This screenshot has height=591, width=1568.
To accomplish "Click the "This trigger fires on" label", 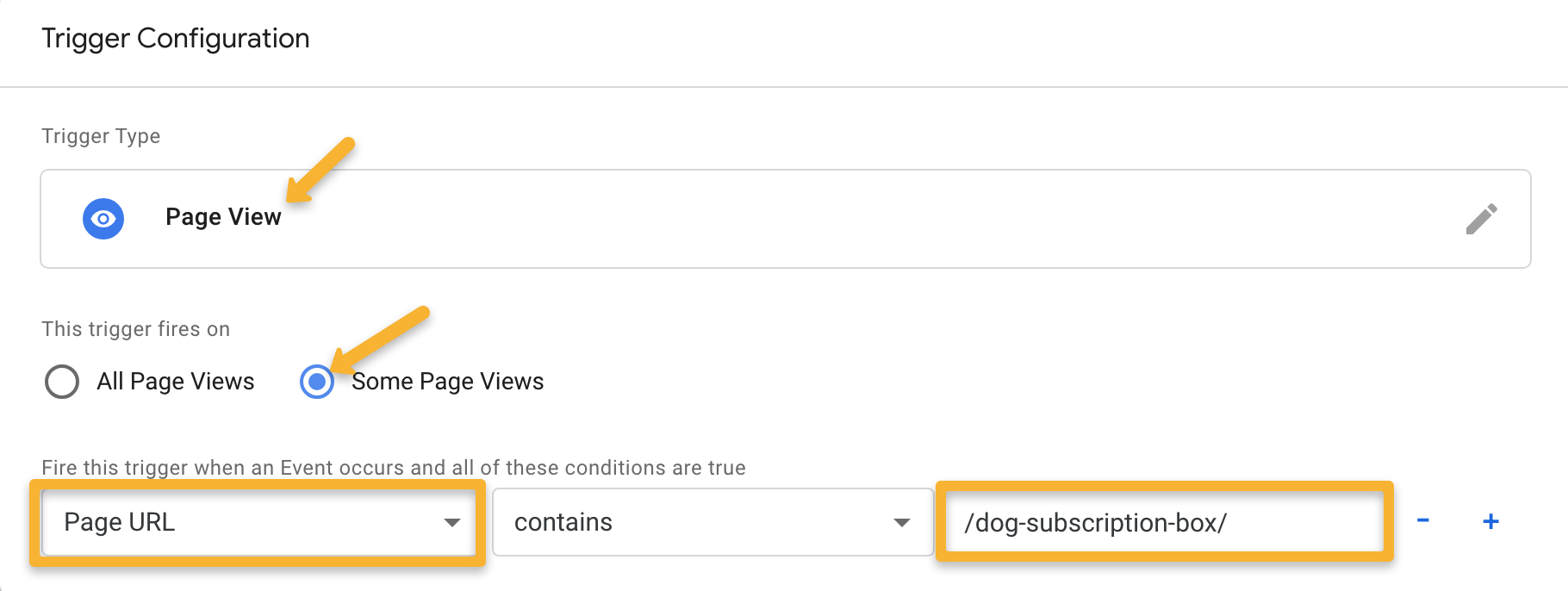I will tap(135, 329).
